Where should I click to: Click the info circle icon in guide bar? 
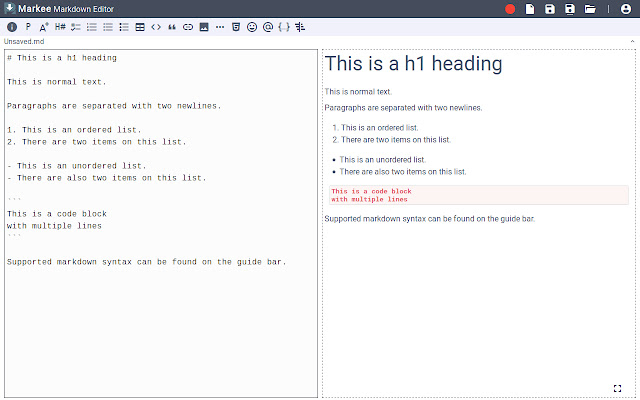pyautogui.click(x=12, y=27)
